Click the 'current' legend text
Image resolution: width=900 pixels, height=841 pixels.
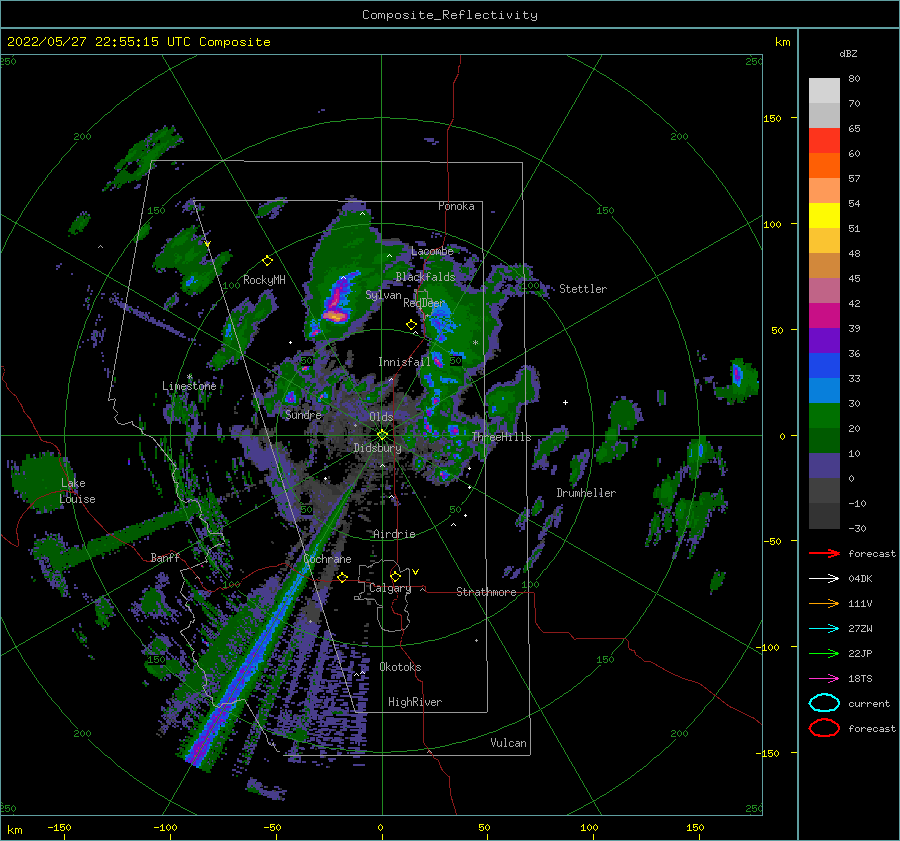tap(869, 703)
